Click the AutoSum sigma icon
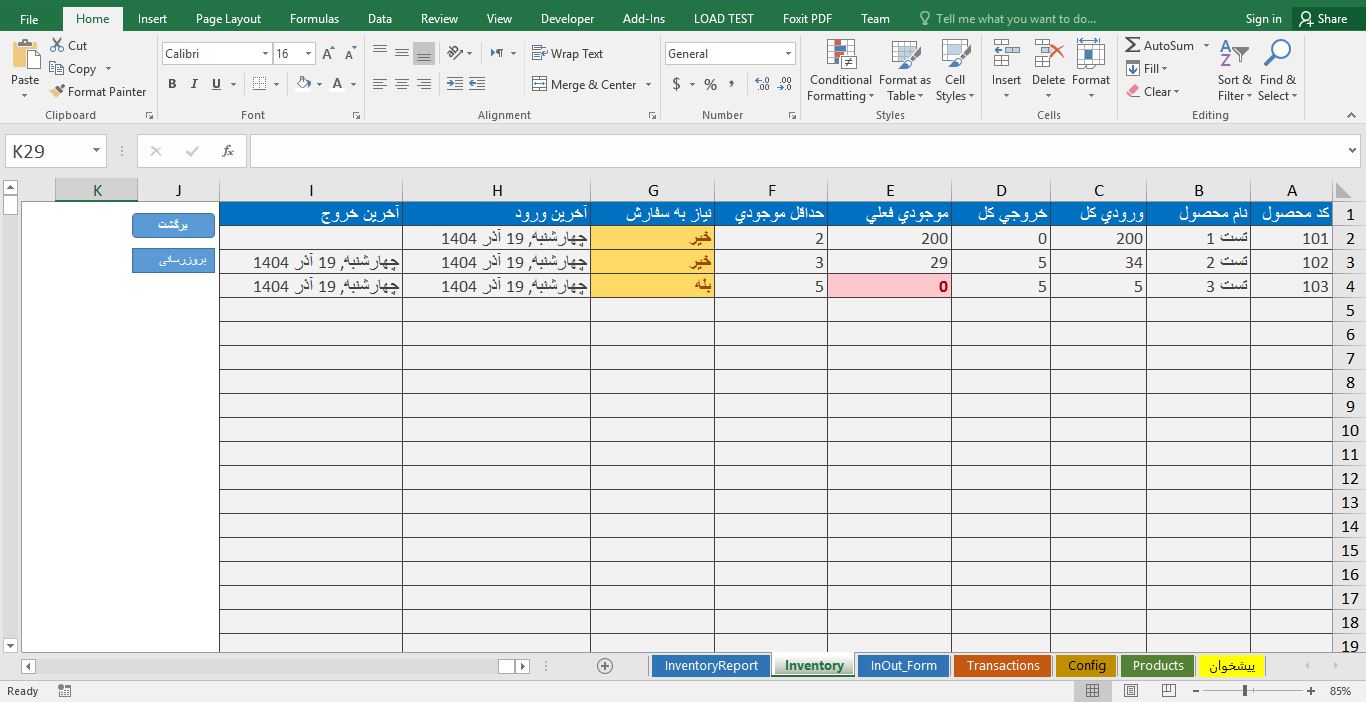Viewport: 1366px width, 702px height. pos(1133,46)
